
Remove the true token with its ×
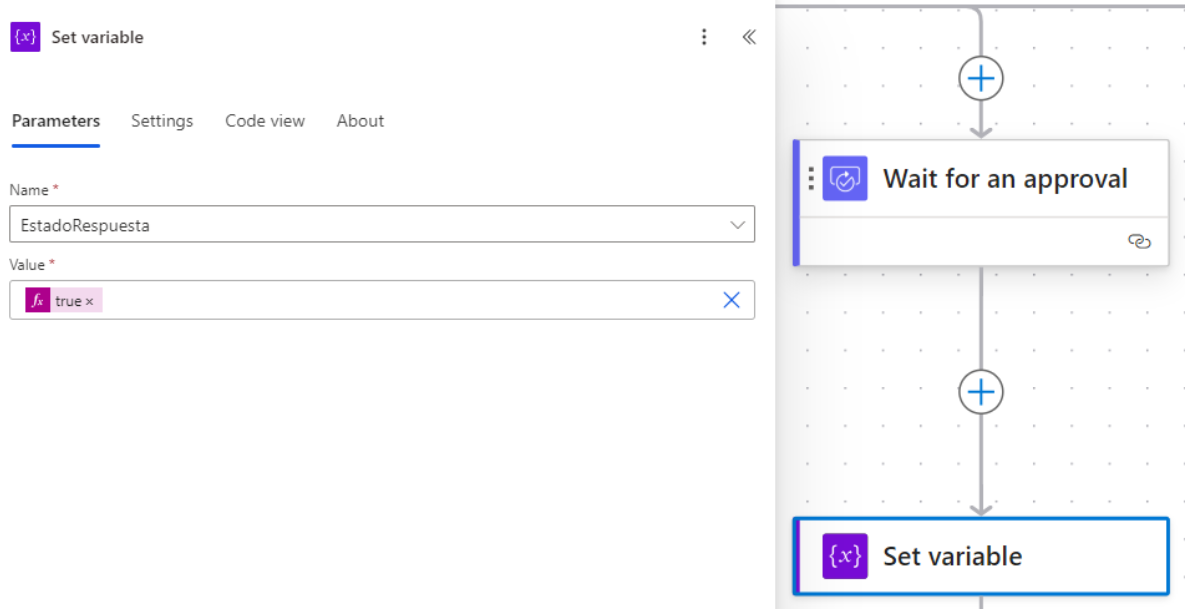89,301
